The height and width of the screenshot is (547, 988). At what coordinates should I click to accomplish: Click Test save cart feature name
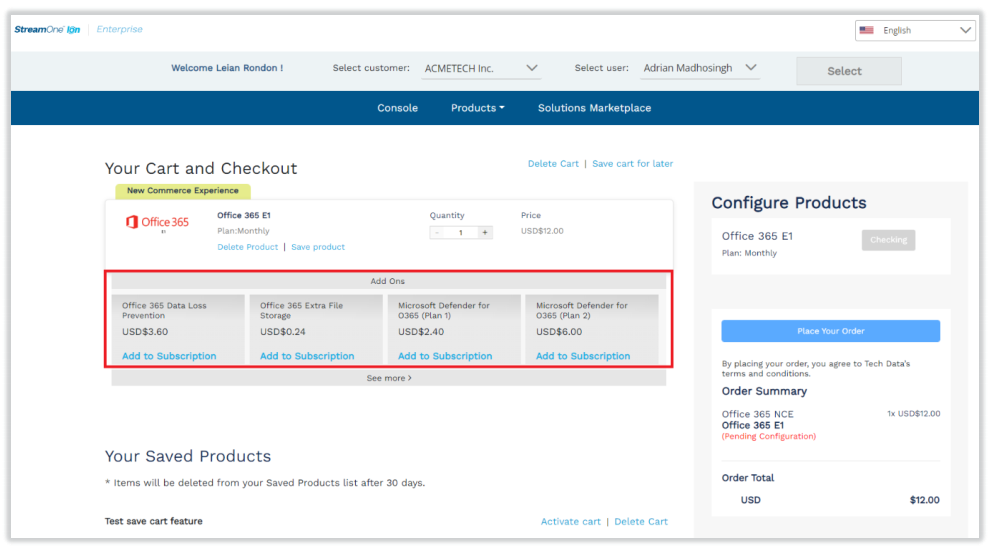[154, 522]
